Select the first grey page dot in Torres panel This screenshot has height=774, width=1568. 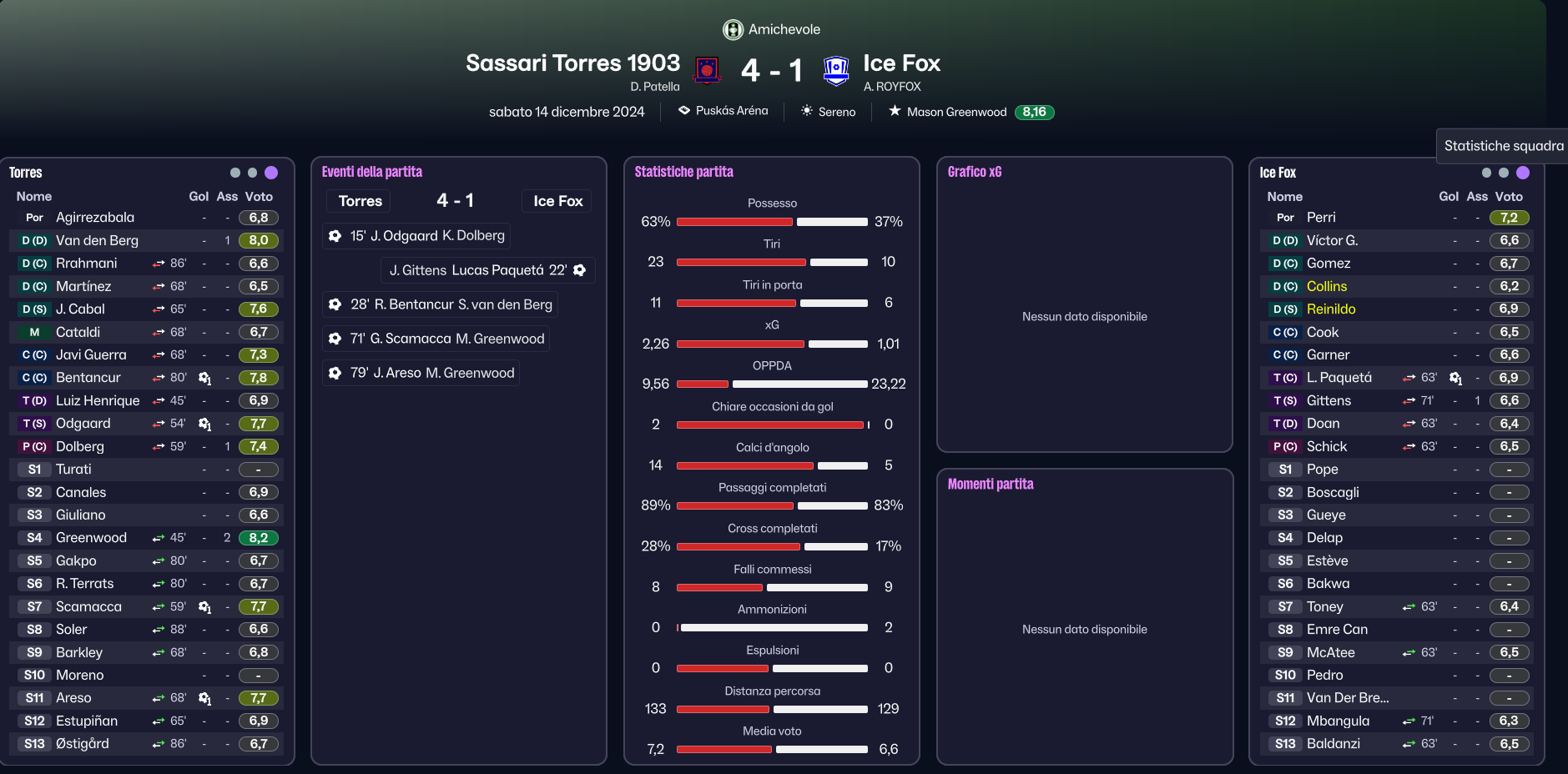coord(235,173)
